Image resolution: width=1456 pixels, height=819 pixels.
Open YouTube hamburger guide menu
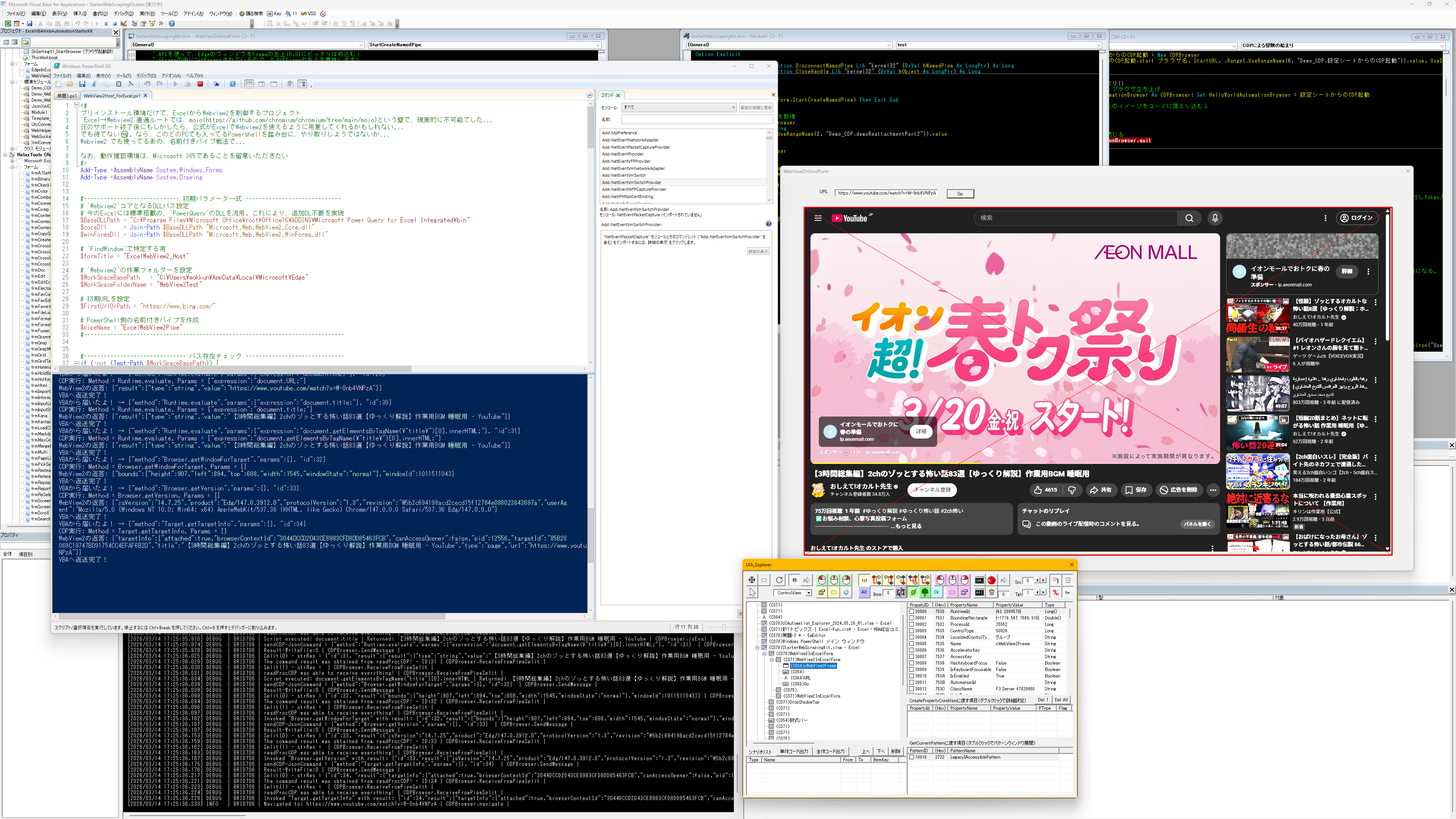[x=818, y=218]
